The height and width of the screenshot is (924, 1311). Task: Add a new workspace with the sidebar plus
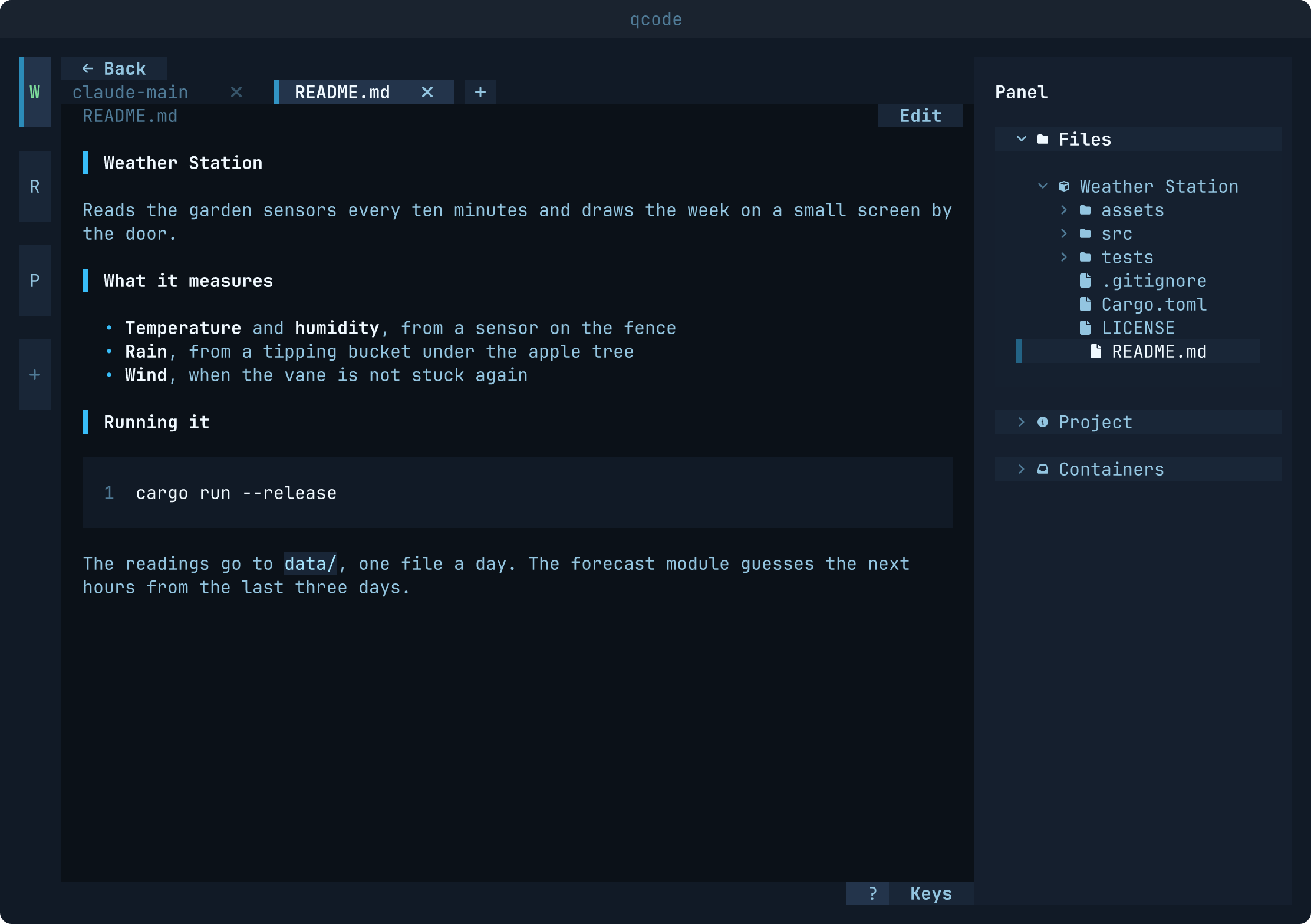(x=35, y=375)
